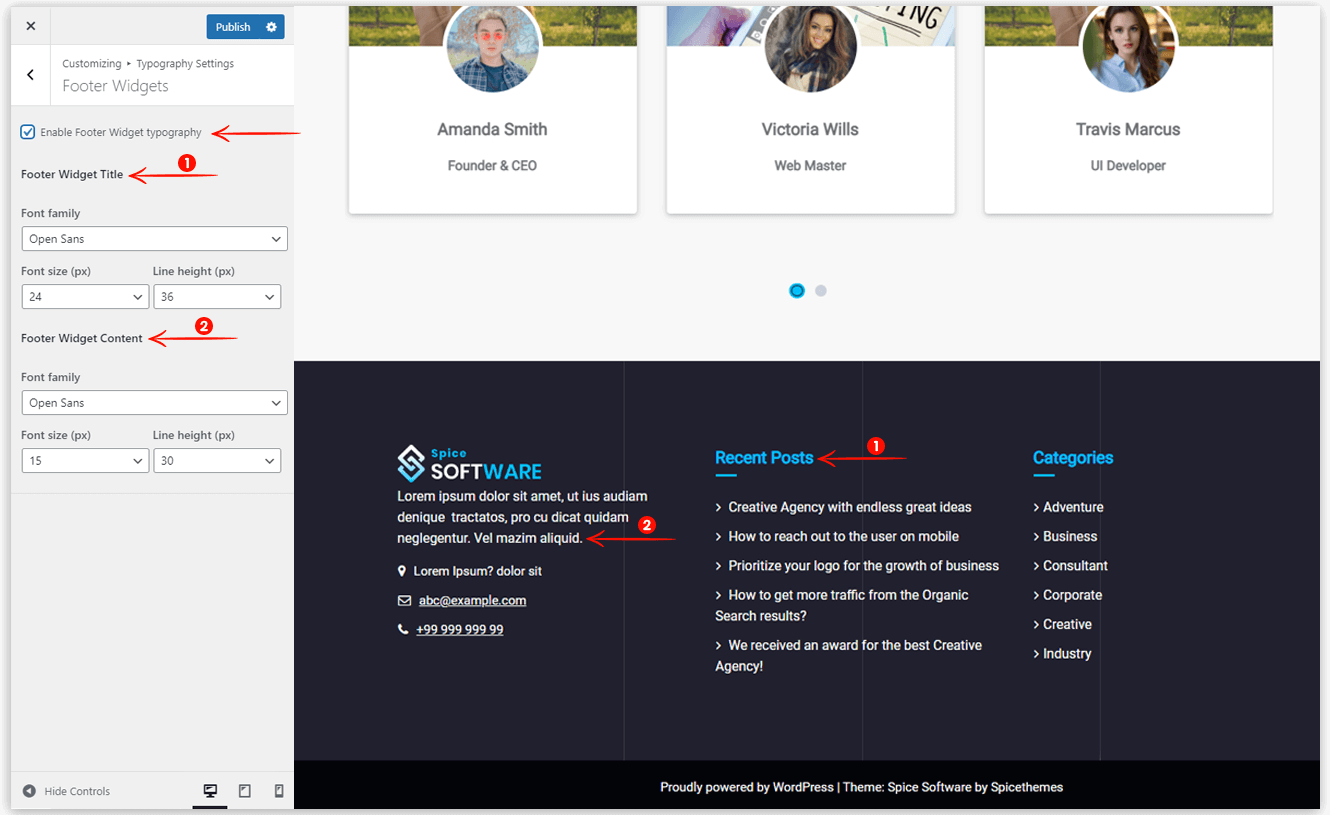
Task: Switch to mobile preview icon
Action: pyautogui.click(x=279, y=791)
